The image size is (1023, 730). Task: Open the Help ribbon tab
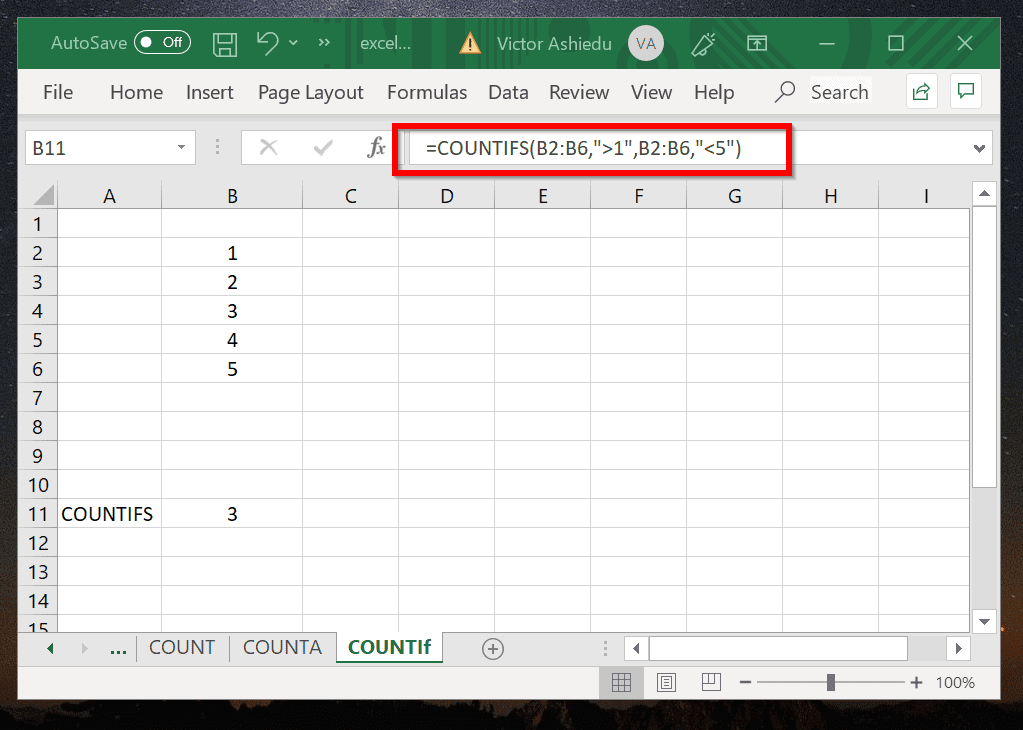click(714, 92)
